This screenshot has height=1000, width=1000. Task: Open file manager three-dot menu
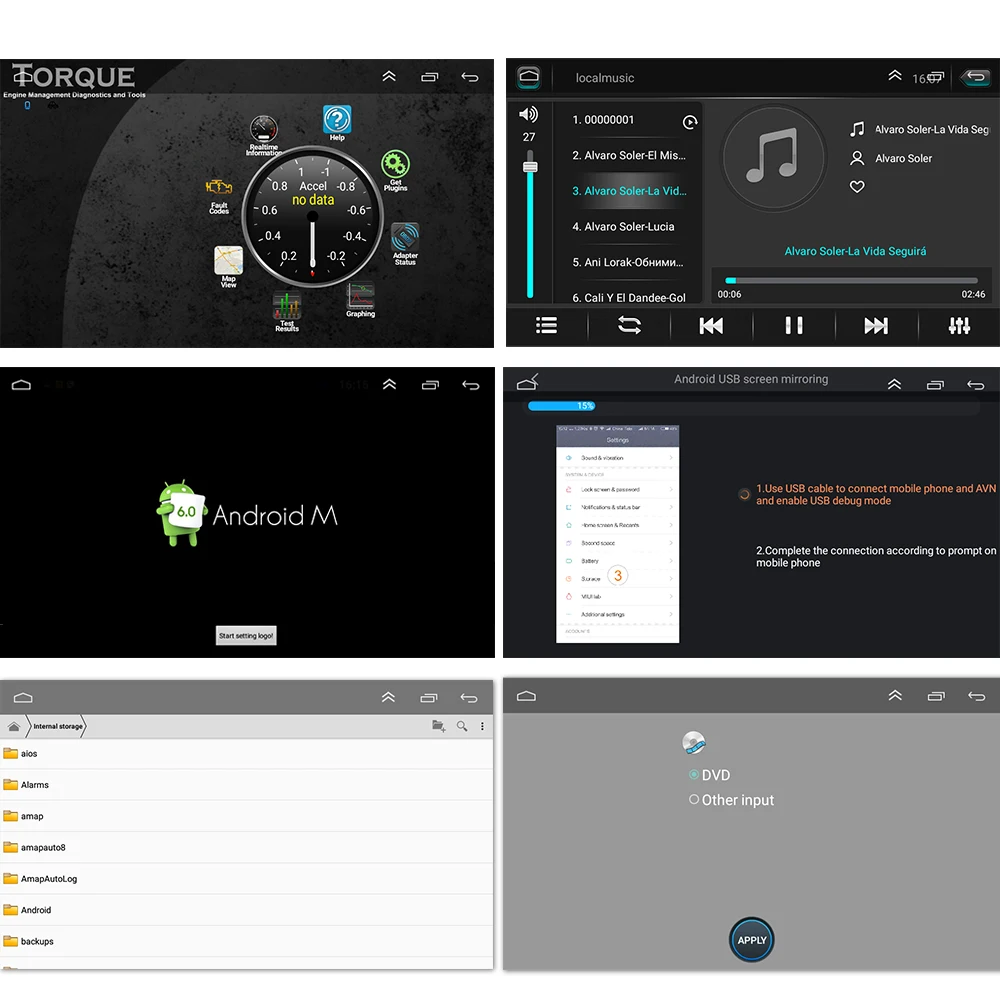(482, 726)
